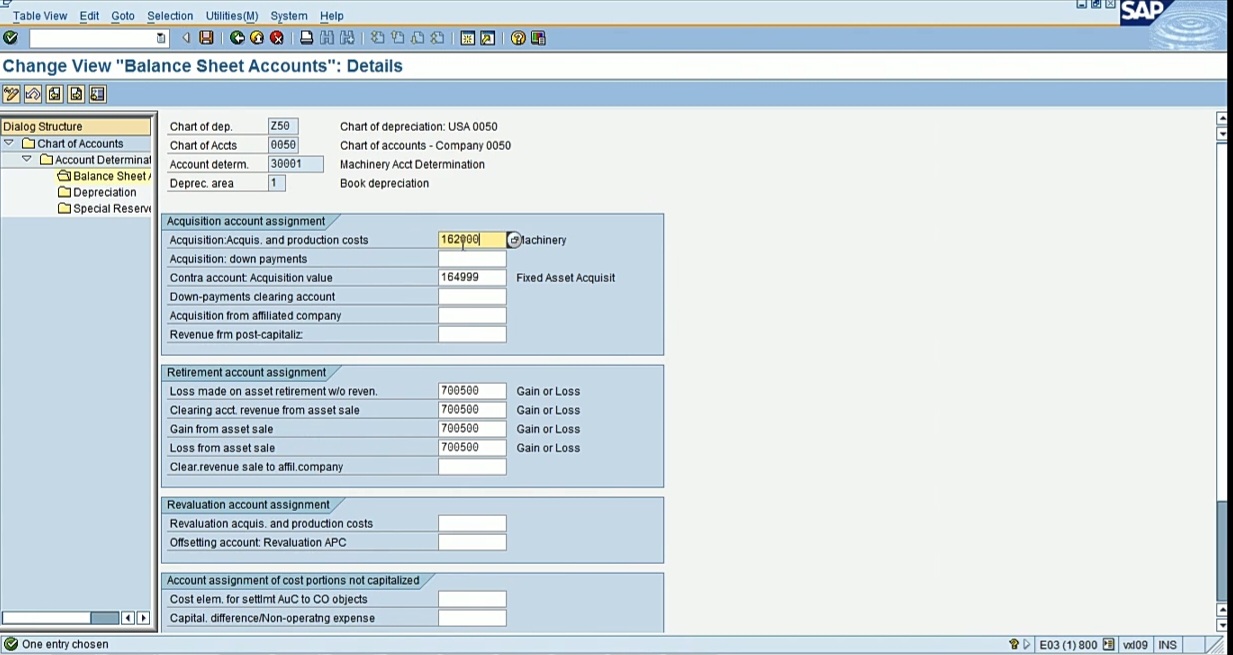Viewport: 1233px width, 655px height.
Task: Click the Loss from asset sale field
Action: [x=472, y=448]
